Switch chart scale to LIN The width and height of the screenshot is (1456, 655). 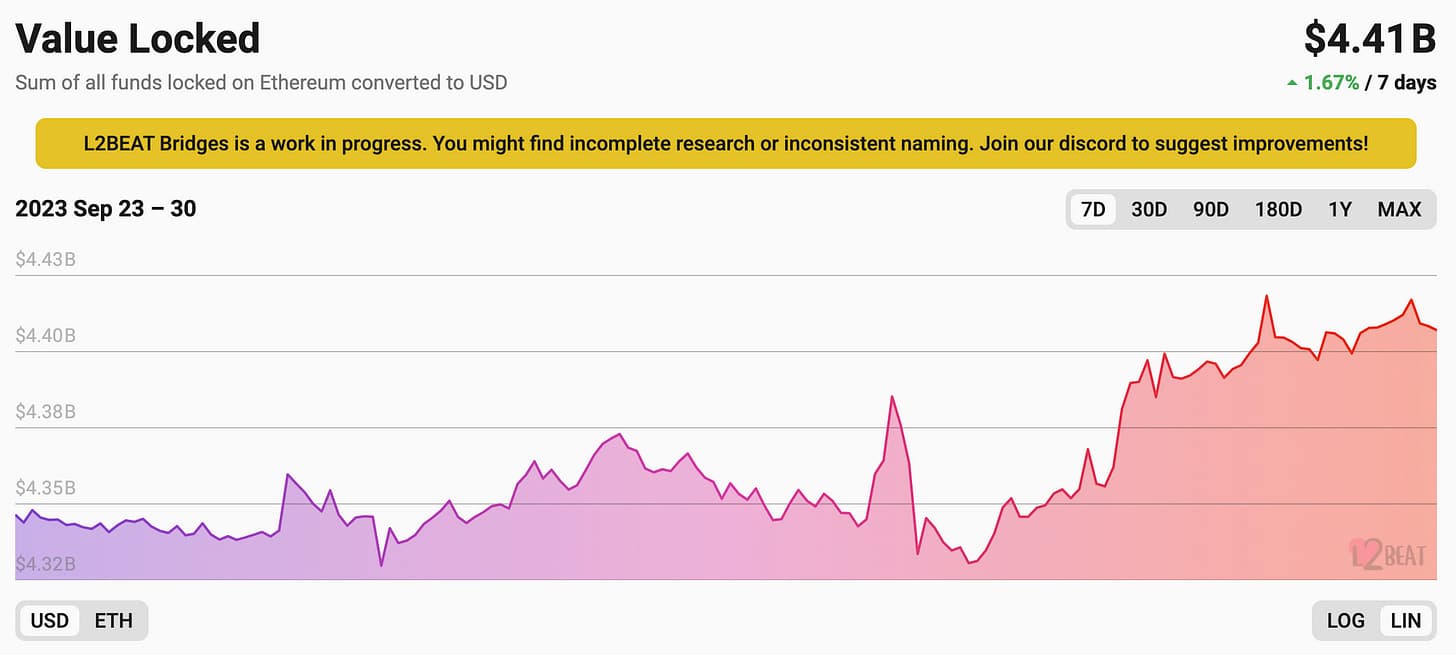coord(1405,620)
